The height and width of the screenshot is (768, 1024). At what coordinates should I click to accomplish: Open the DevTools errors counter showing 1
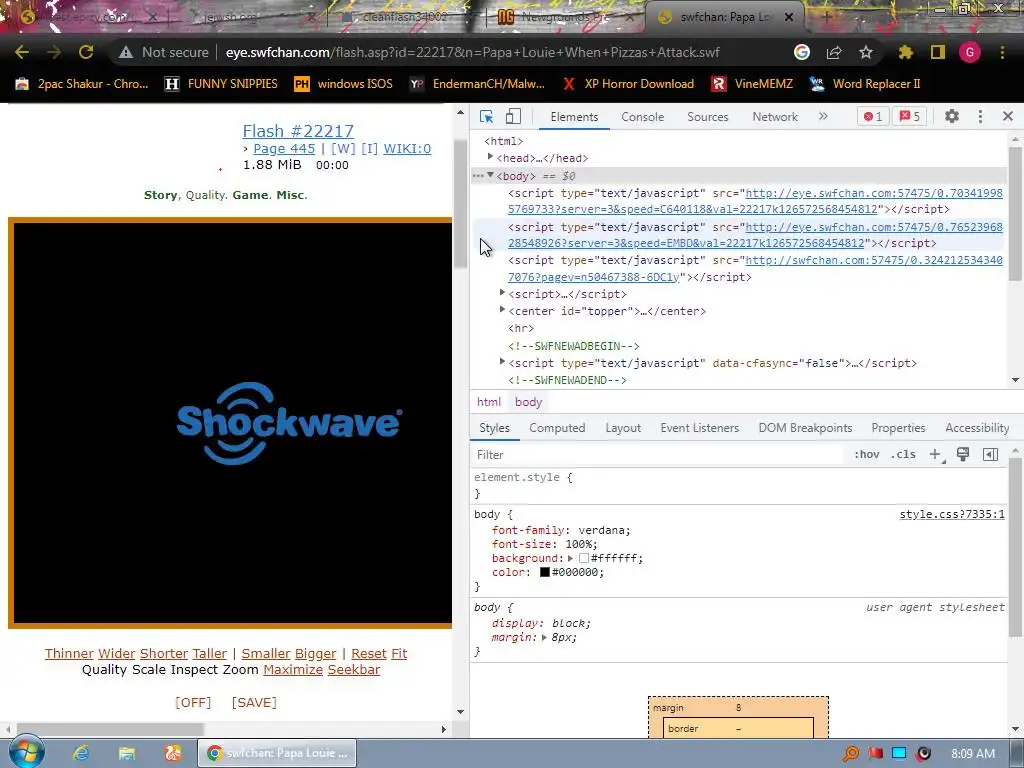(x=873, y=116)
